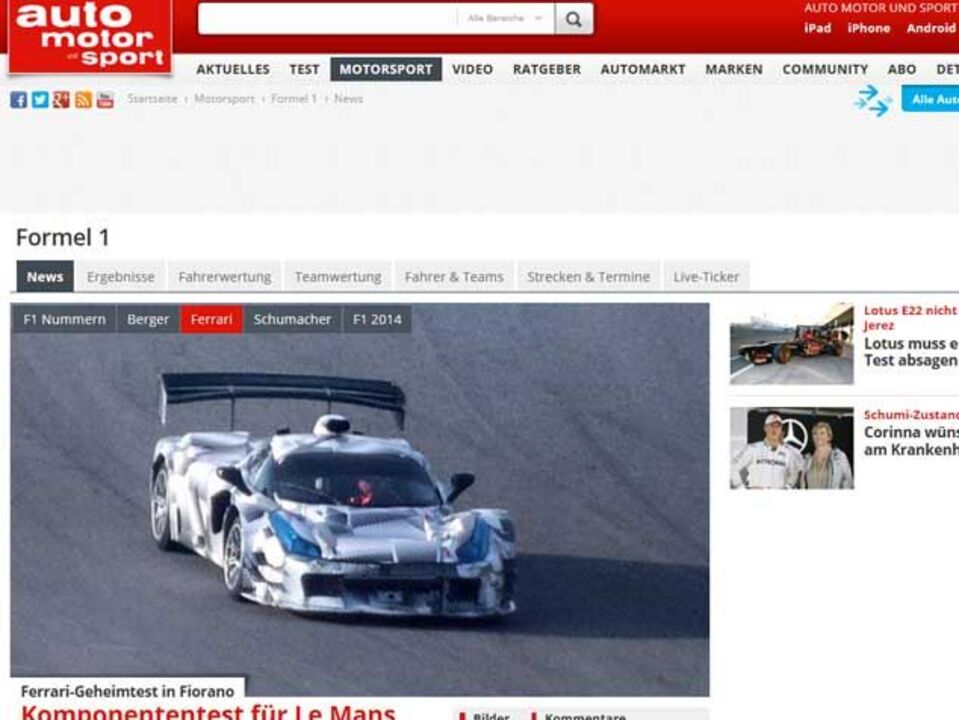Viewport: 959px width, 720px height.
Task: Switch to the Fahrer & Teams tab
Action: 454,276
